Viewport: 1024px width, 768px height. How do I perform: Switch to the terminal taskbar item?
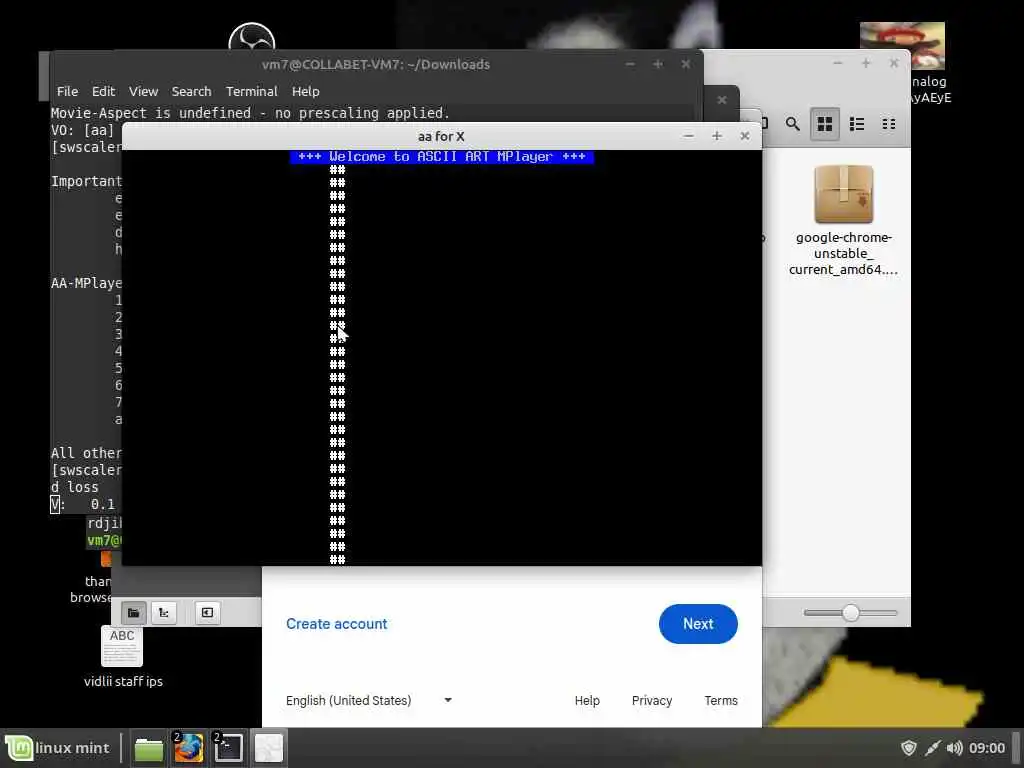[228, 748]
